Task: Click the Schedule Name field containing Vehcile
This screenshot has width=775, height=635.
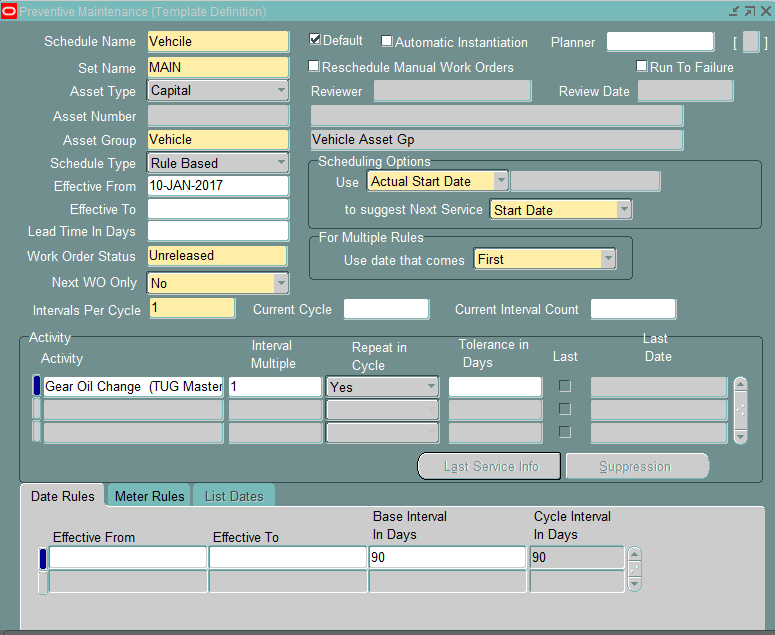Action: [x=218, y=42]
